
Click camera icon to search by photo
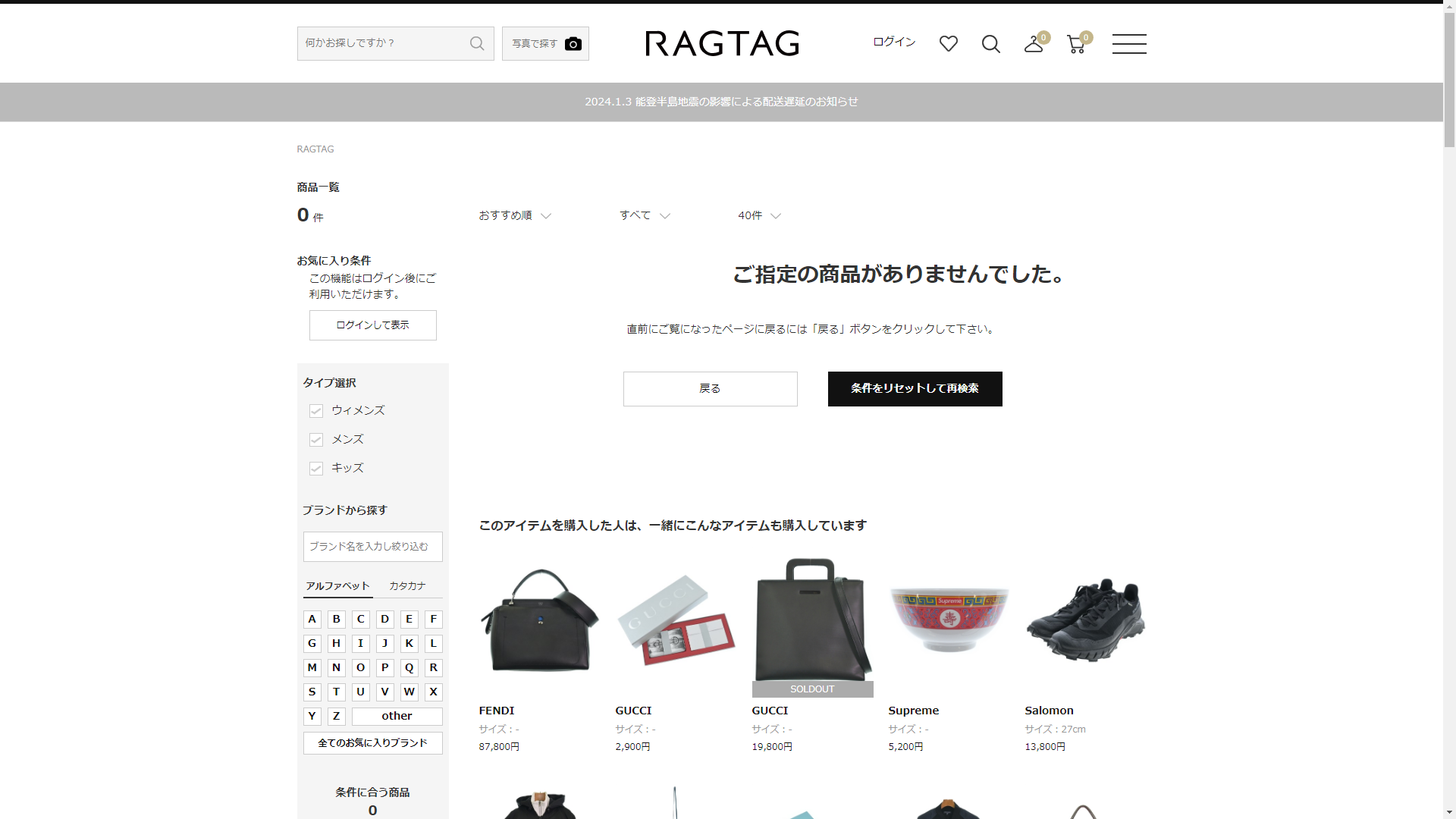tap(573, 44)
